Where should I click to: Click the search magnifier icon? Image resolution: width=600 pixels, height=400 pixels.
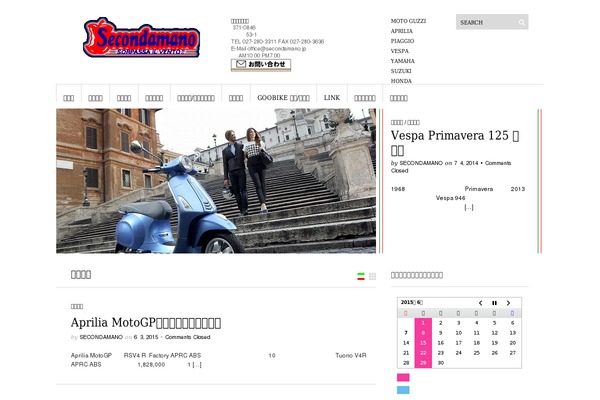522,22
